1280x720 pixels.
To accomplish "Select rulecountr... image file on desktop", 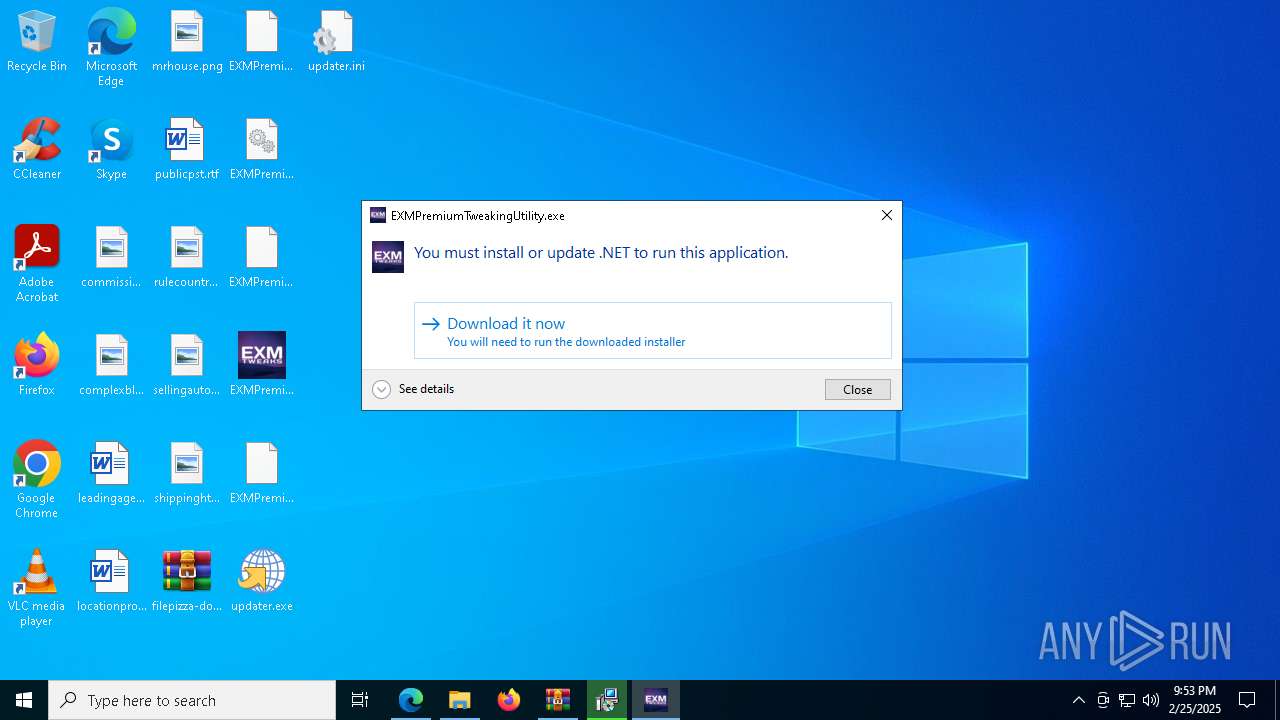I will [187, 258].
